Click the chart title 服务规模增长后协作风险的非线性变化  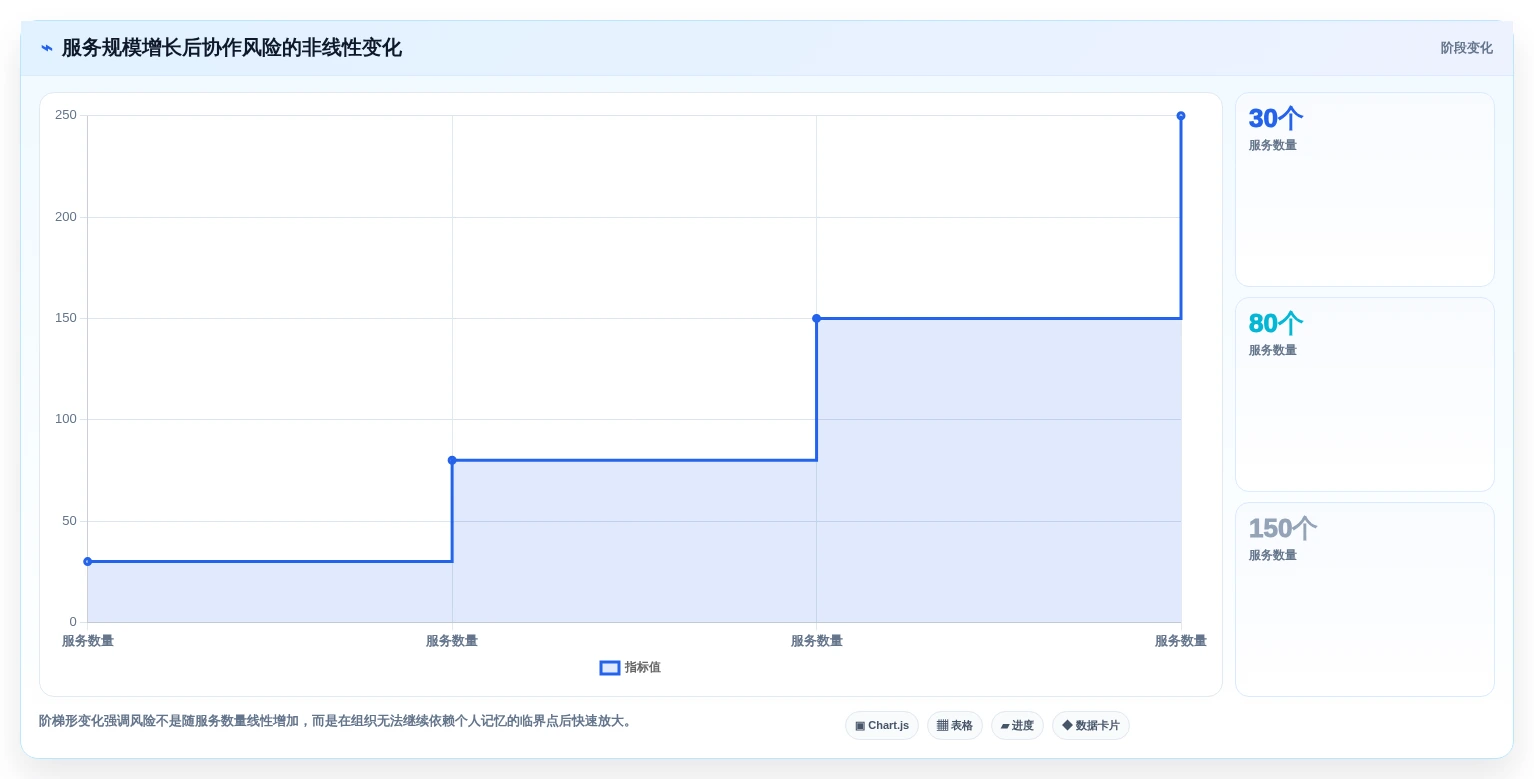click(231, 48)
